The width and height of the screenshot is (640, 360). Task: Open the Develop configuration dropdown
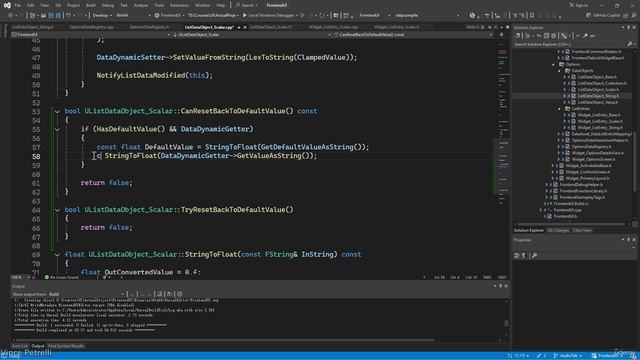tap(102, 15)
